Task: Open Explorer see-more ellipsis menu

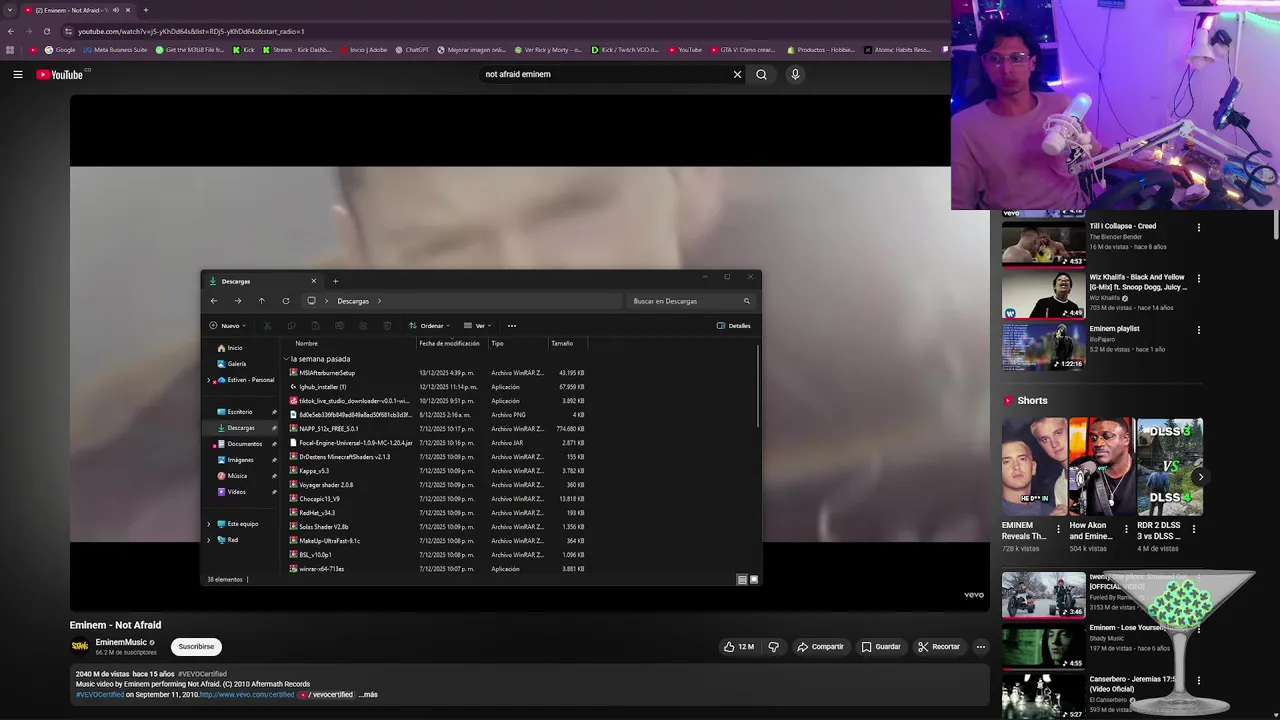Action: click(512, 326)
